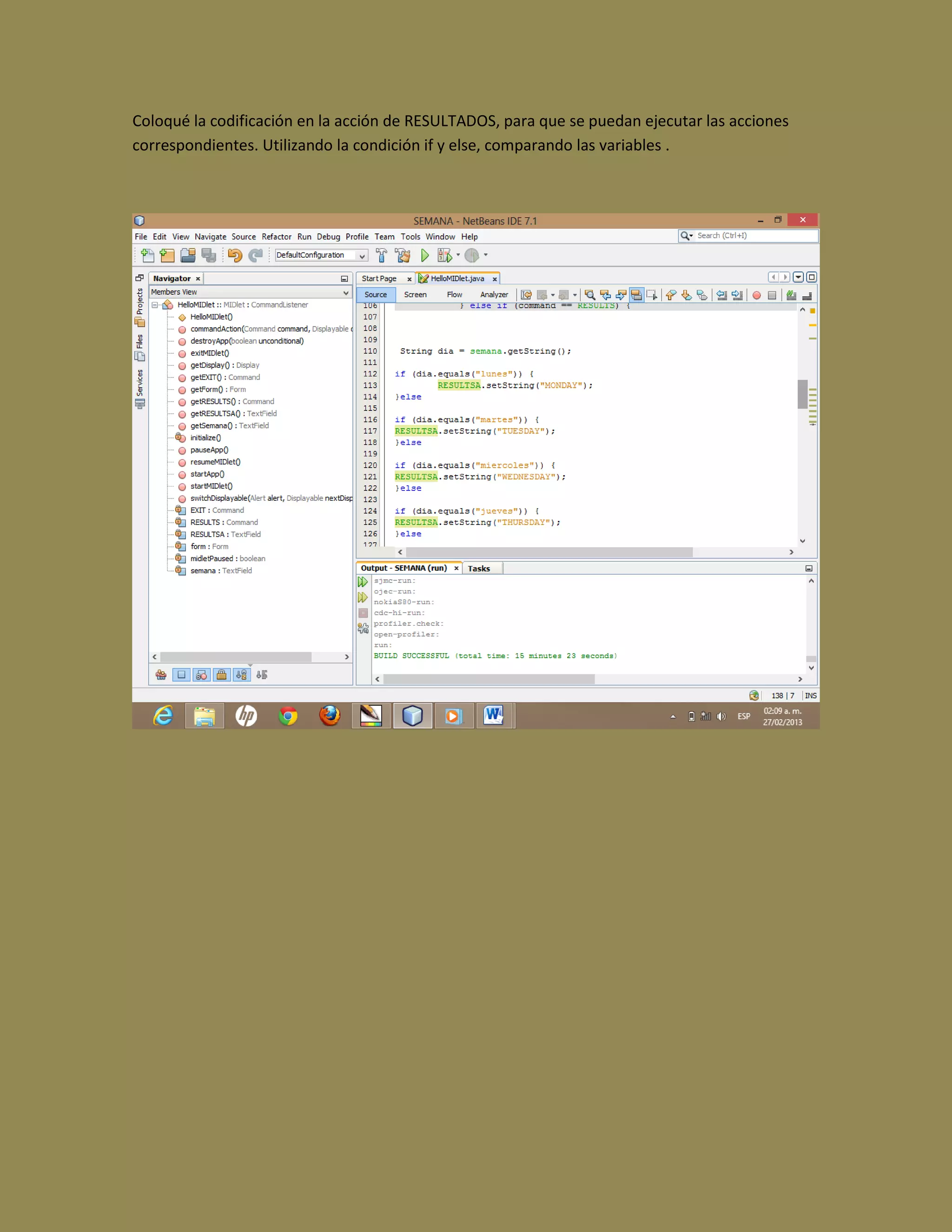Click the Clean and Build icon
This screenshot has height=1232, width=952.
click(403, 256)
